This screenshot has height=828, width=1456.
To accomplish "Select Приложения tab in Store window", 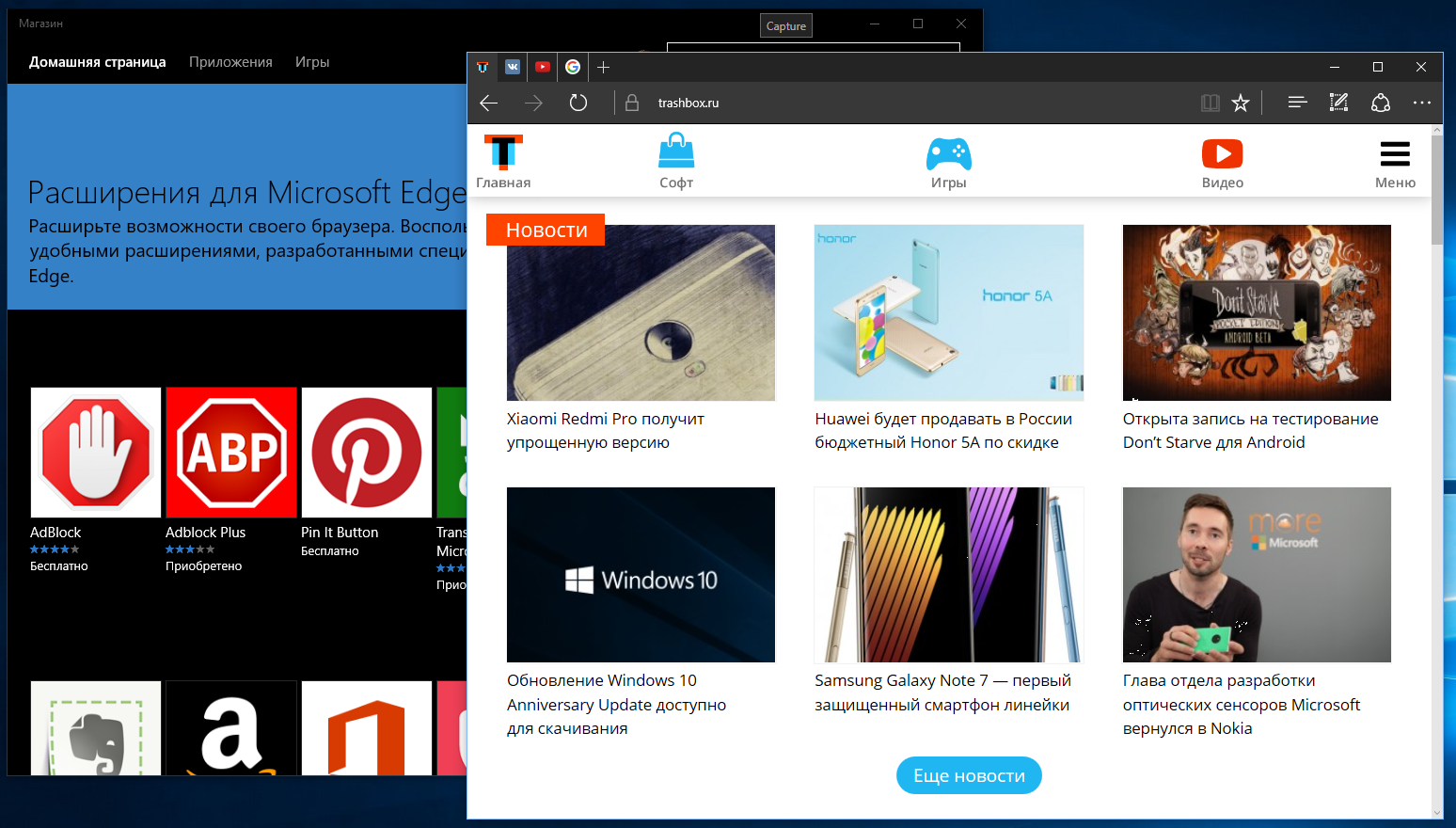I will pyautogui.click(x=230, y=62).
